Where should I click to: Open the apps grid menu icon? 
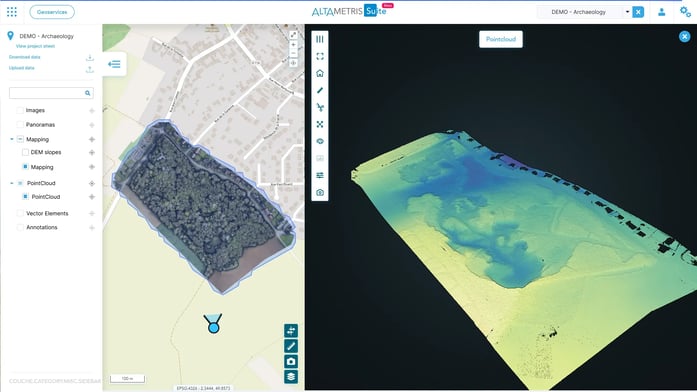[12, 12]
